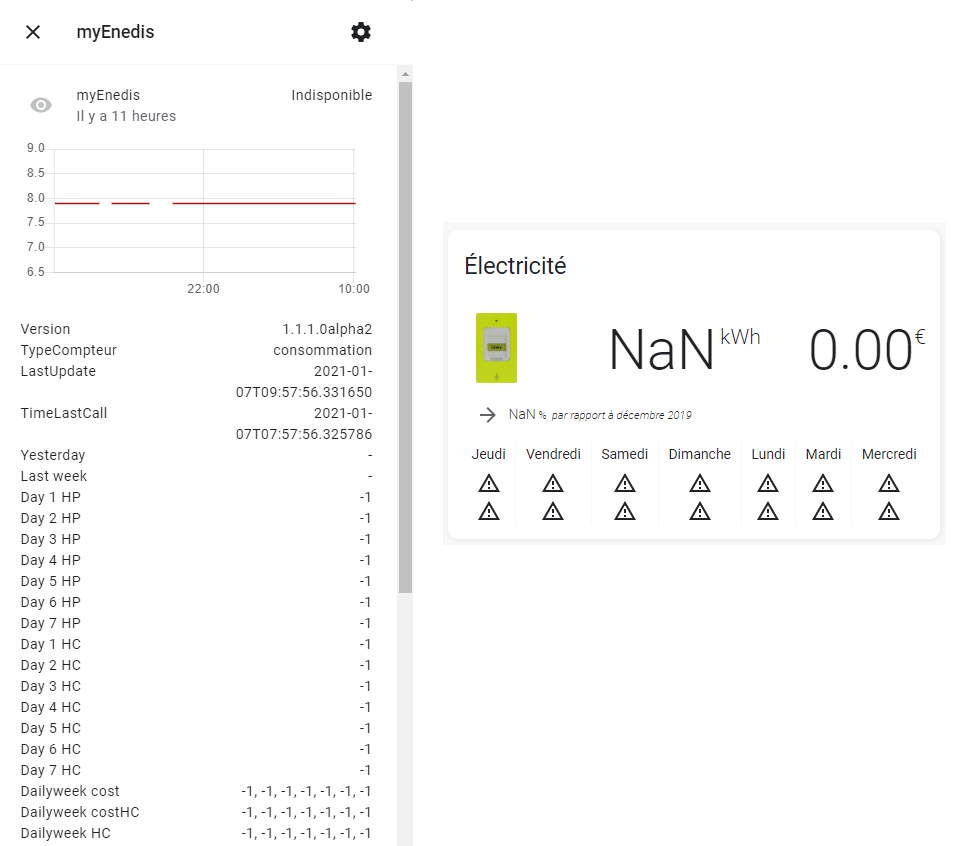
Task: Click the Dailyweek HC label
Action: click(x=65, y=833)
